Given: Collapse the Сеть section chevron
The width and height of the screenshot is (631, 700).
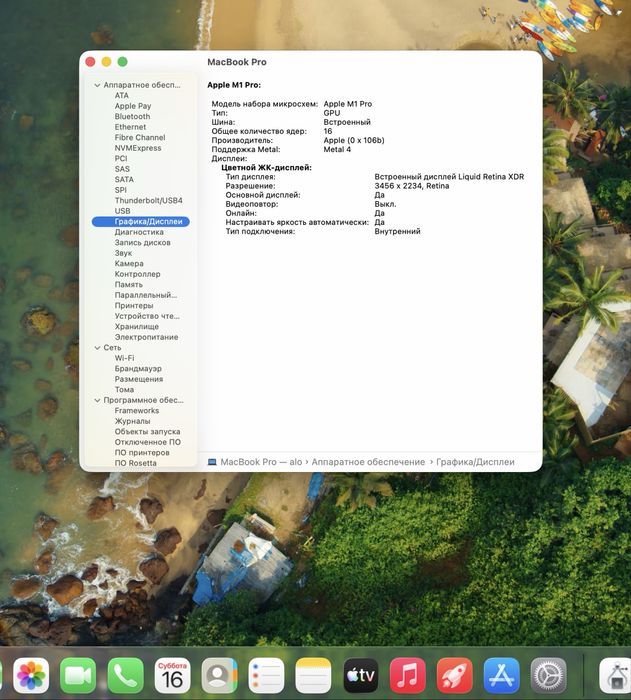Looking at the screenshot, I should pos(97,347).
